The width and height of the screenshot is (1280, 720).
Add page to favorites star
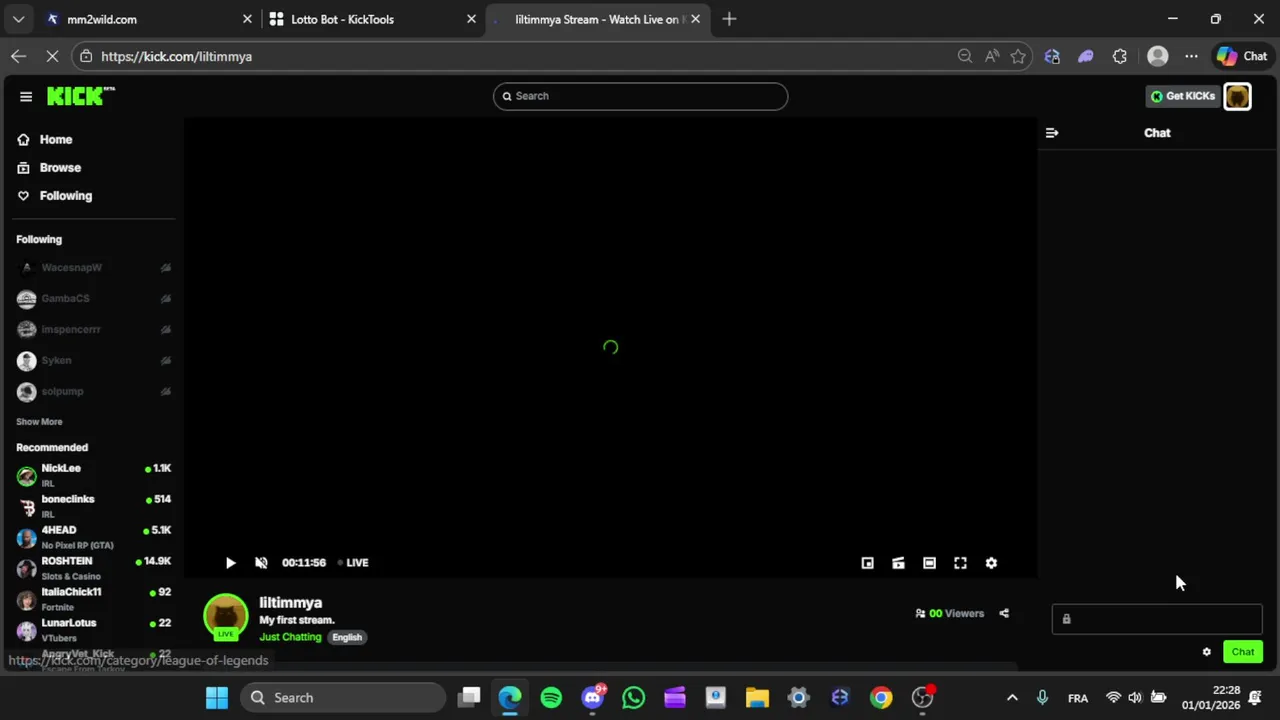pyautogui.click(x=1018, y=57)
